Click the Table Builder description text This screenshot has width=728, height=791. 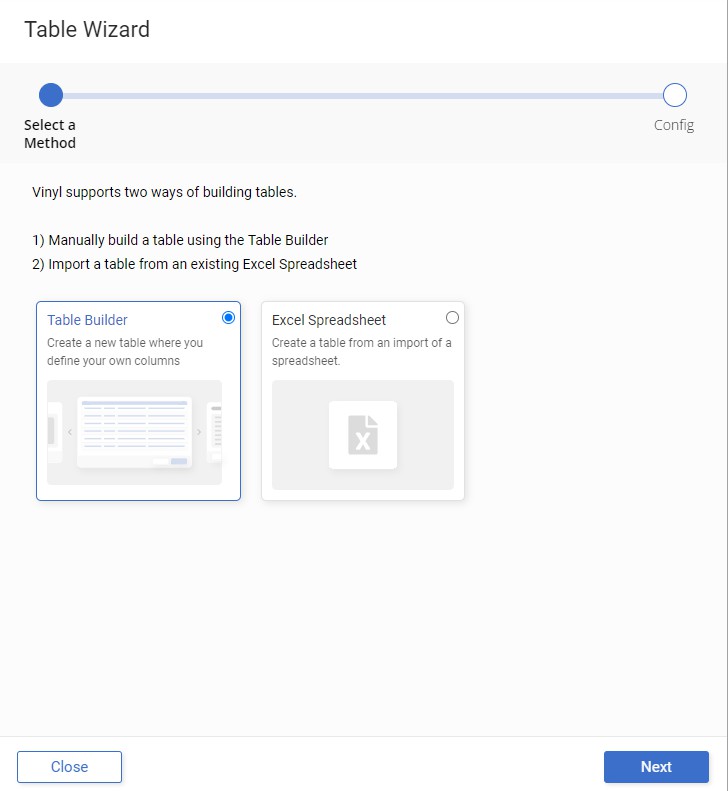(125, 352)
